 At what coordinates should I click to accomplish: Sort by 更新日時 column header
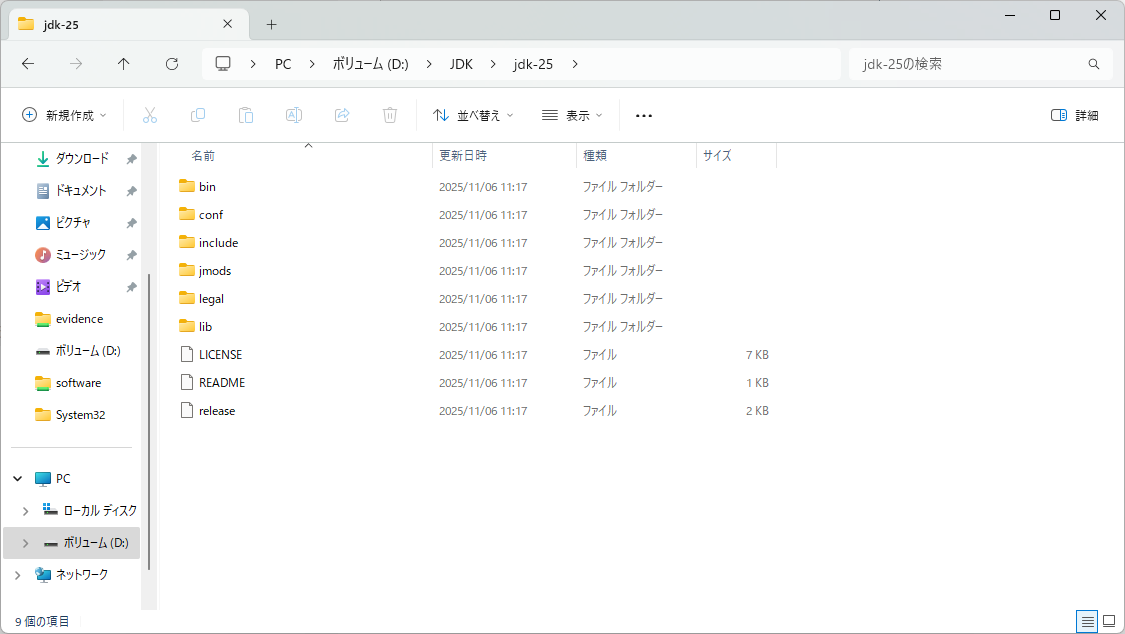click(463, 156)
